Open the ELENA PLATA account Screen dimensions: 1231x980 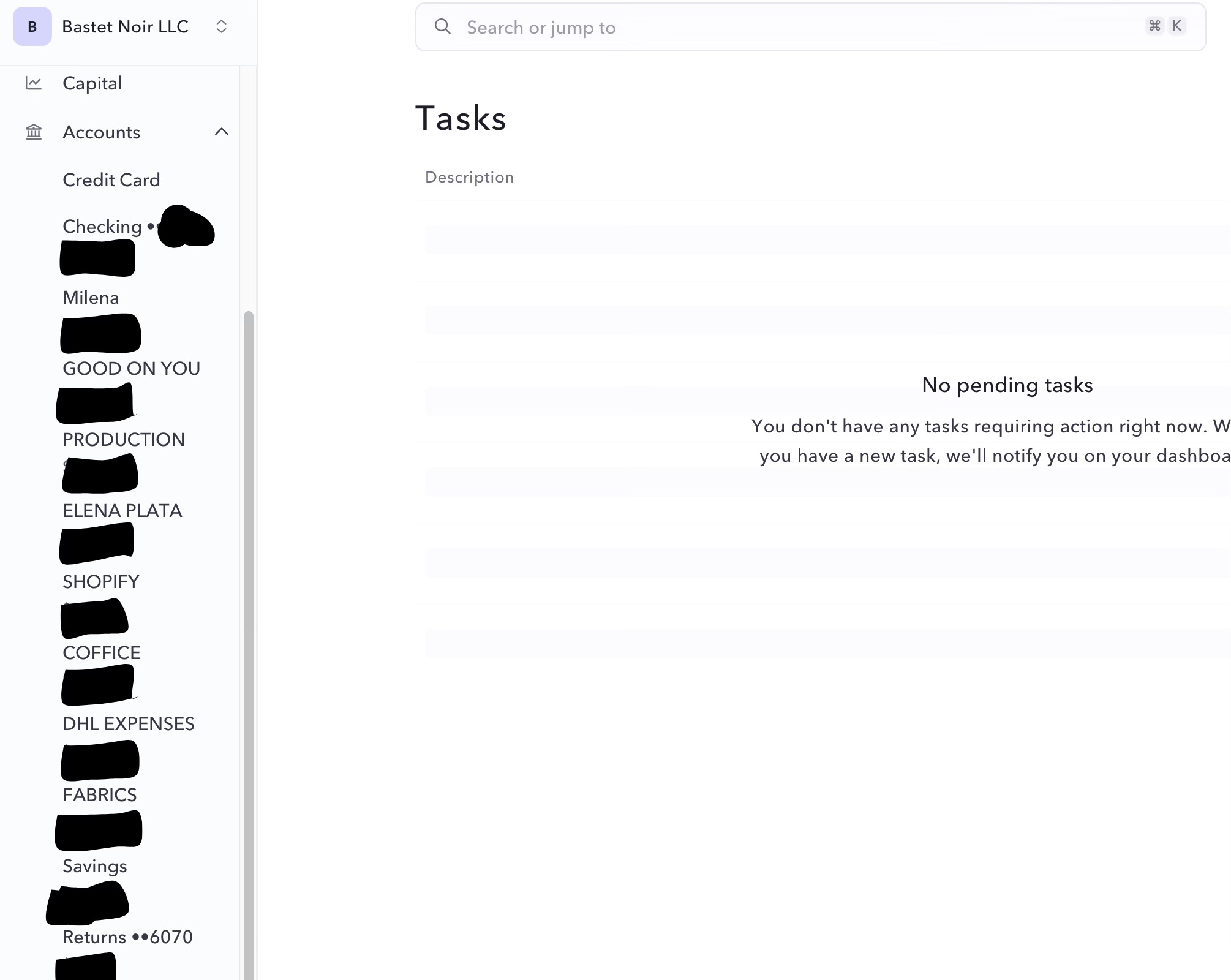tap(122, 511)
